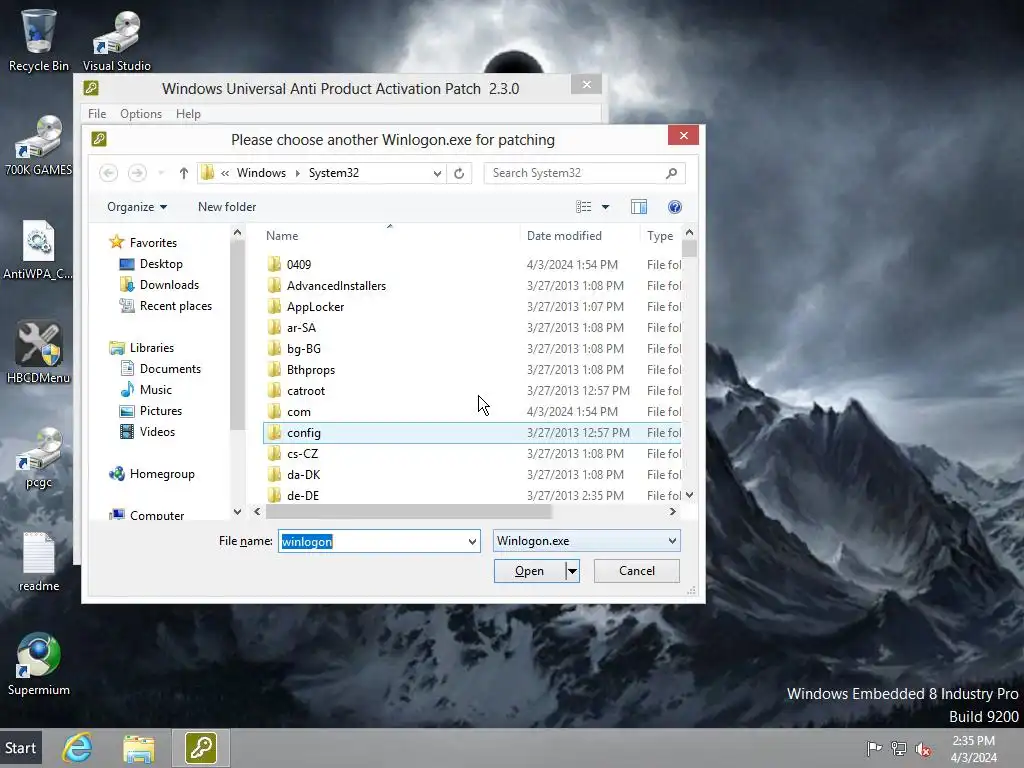Viewport: 1024px width, 768px height.
Task: Select the HBCDMenu desktop icon
Action: click(x=39, y=353)
